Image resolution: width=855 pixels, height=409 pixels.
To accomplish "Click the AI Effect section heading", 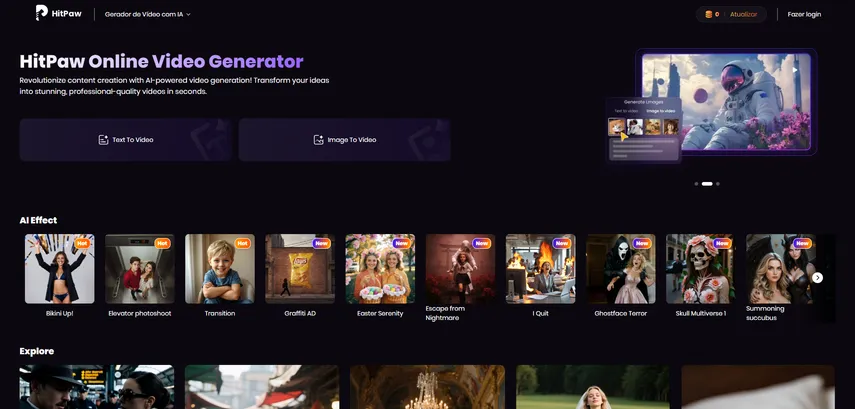I will [x=38, y=220].
